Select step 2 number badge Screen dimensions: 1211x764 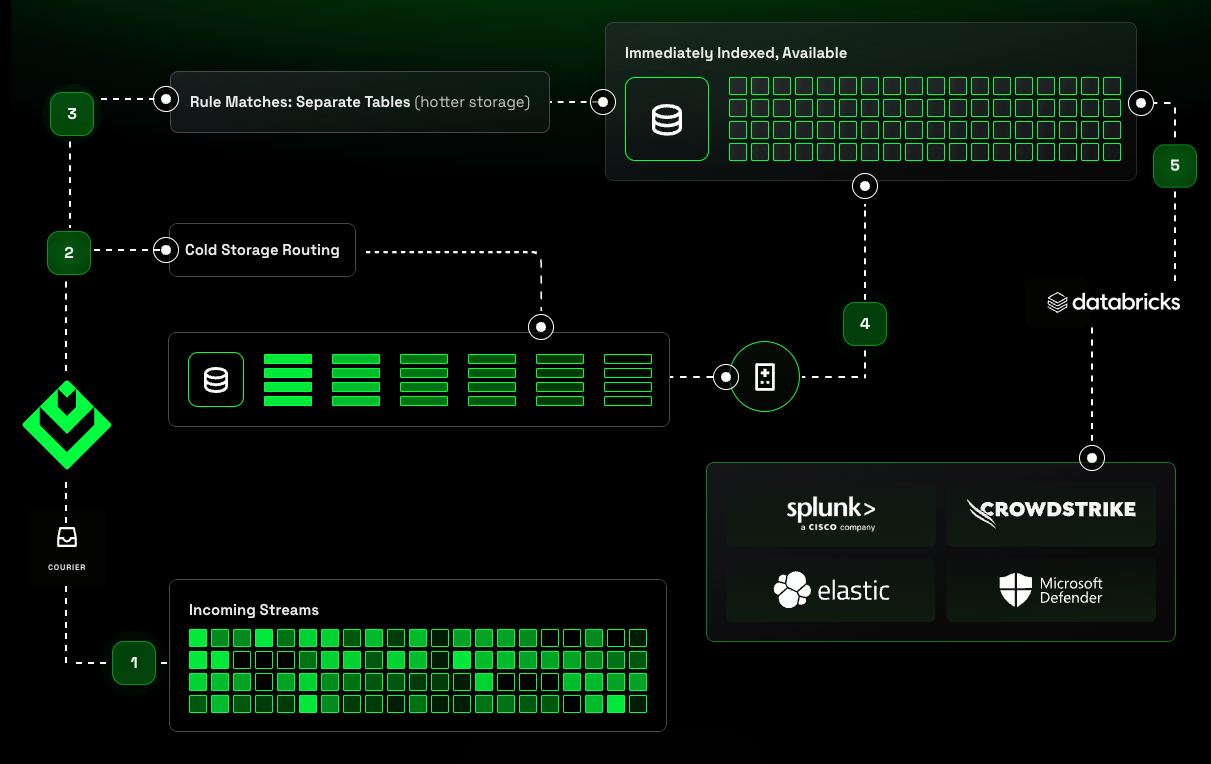[69, 253]
